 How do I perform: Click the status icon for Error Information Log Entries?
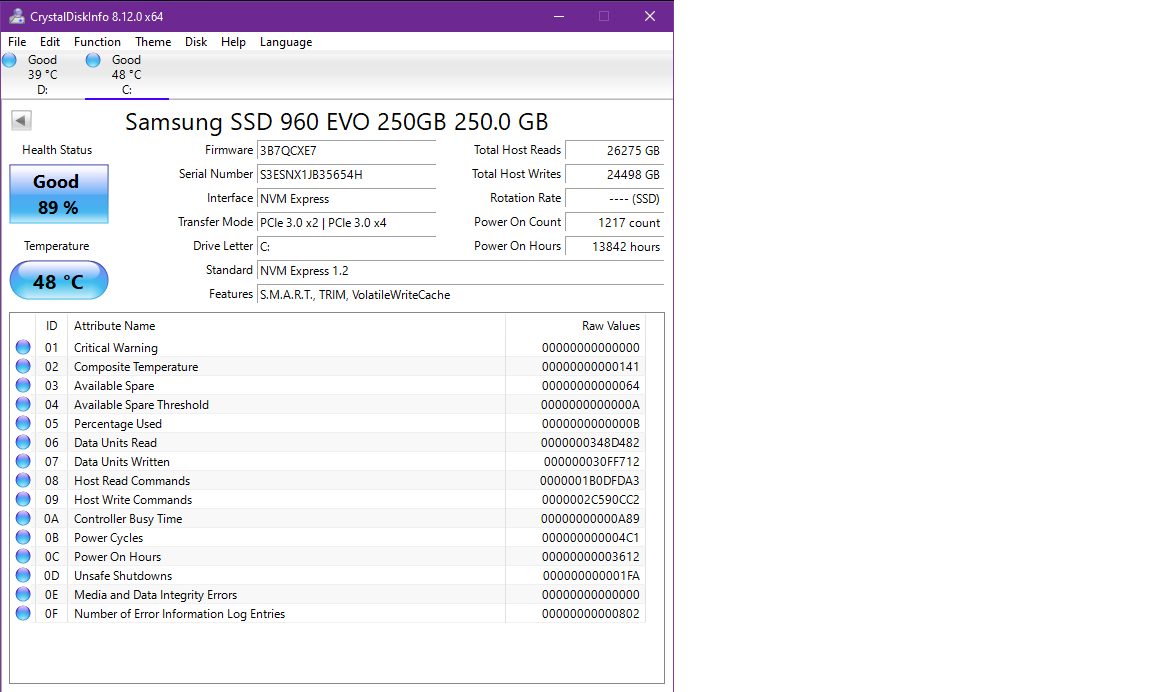[x=23, y=613]
